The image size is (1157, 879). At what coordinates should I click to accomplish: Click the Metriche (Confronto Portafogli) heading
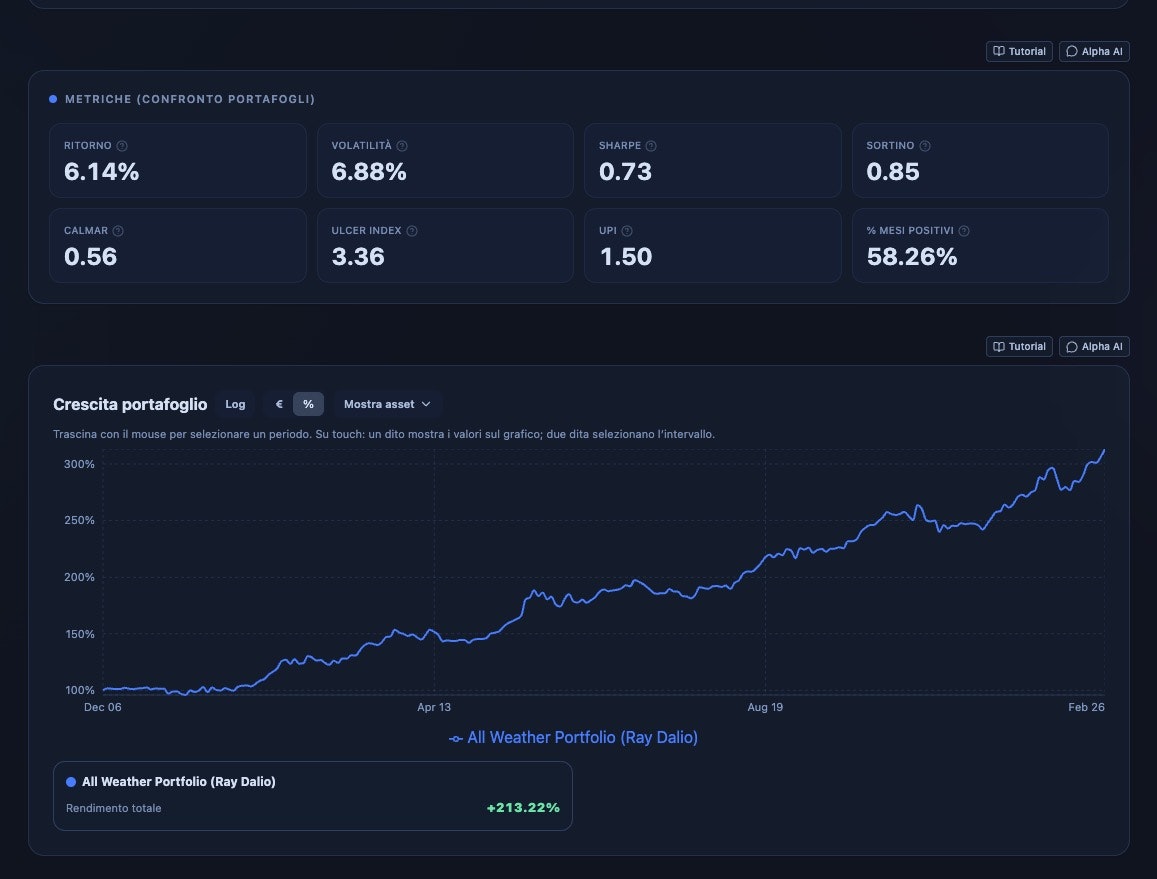[190, 99]
